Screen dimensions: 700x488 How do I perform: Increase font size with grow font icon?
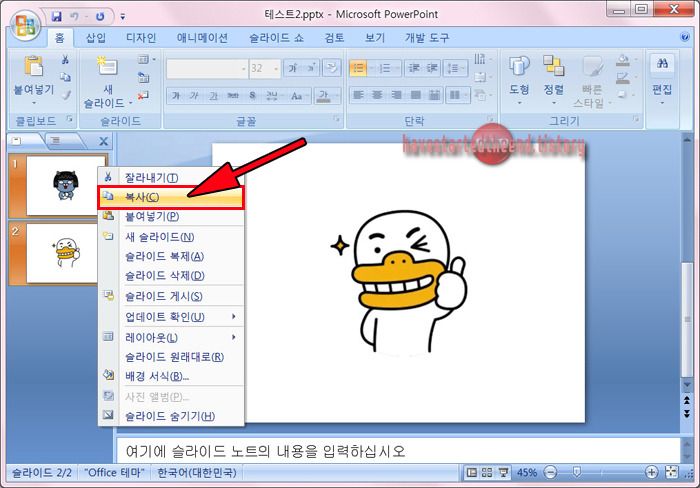point(292,68)
